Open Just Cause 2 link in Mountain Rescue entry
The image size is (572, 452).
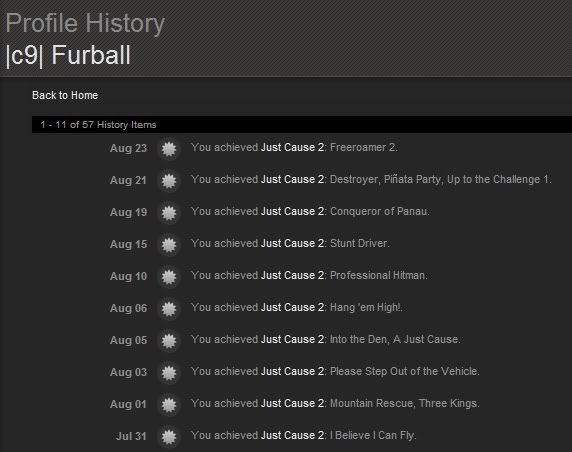(x=293, y=403)
